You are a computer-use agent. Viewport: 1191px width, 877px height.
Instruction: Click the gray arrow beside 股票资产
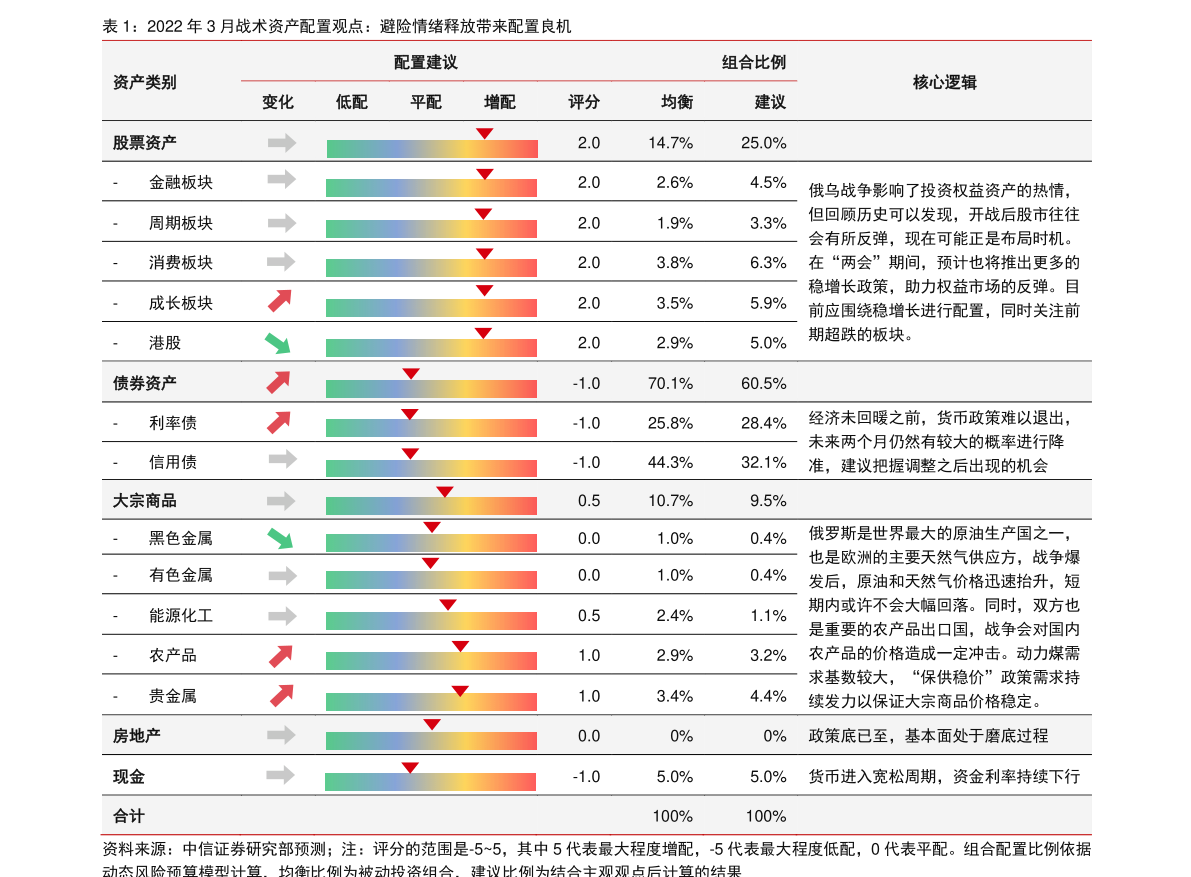pyautogui.click(x=280, y=143)
